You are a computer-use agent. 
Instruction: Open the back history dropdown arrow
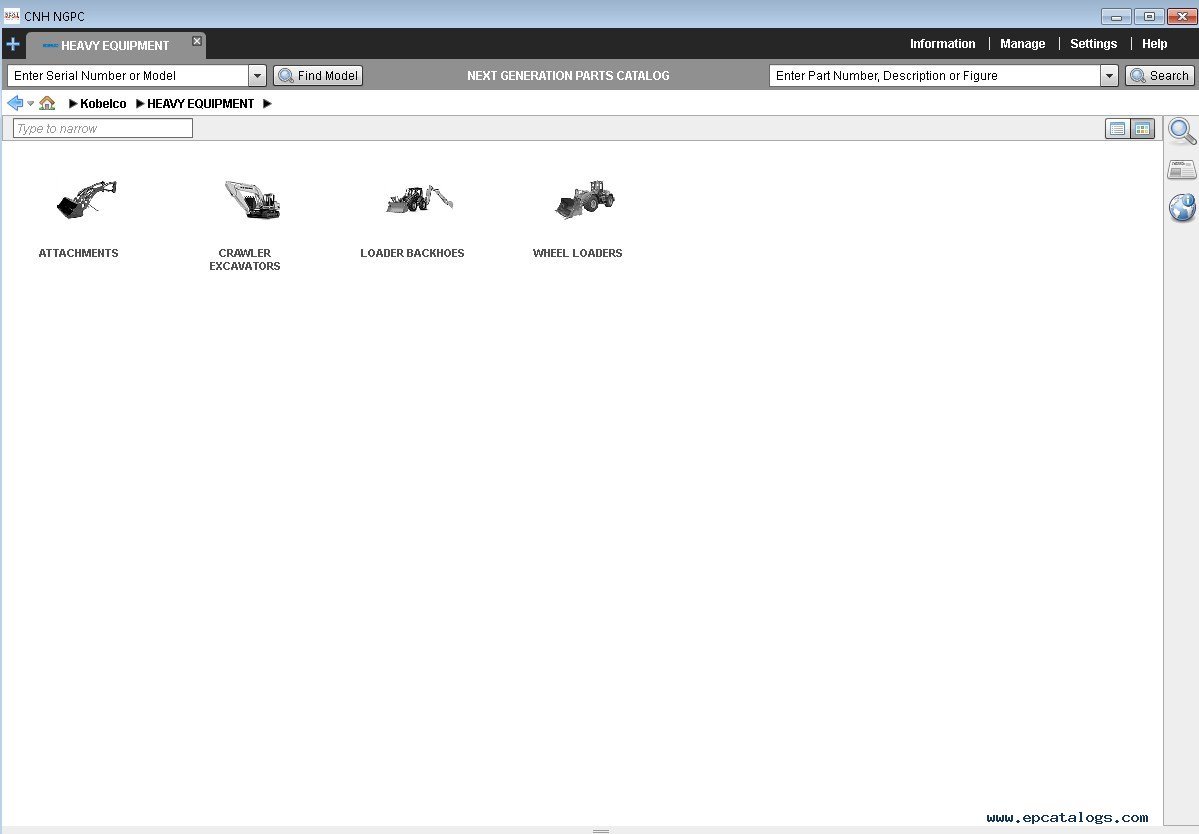[x=31, y=103]
